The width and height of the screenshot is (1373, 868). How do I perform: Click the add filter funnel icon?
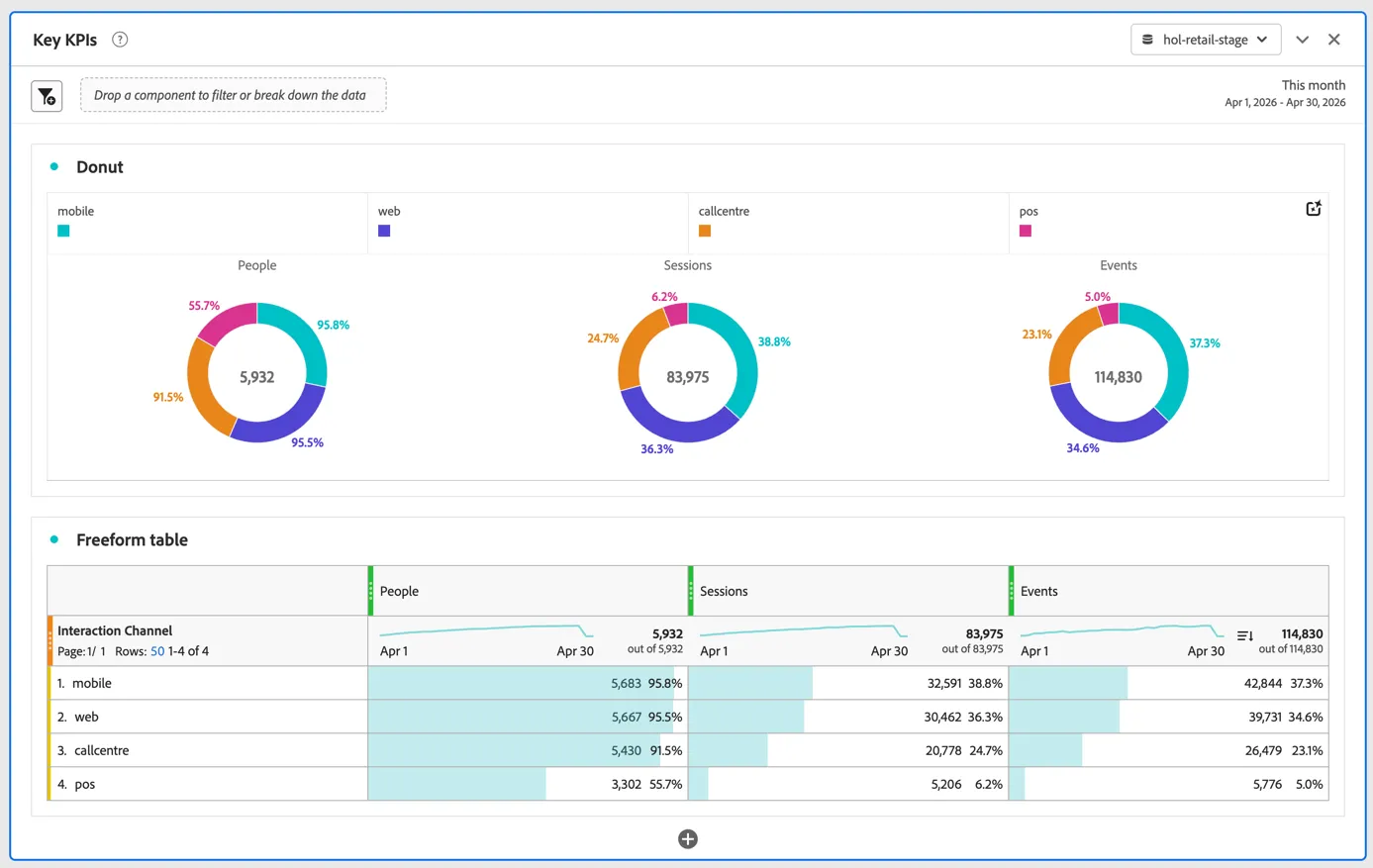[x=47, y=96]
